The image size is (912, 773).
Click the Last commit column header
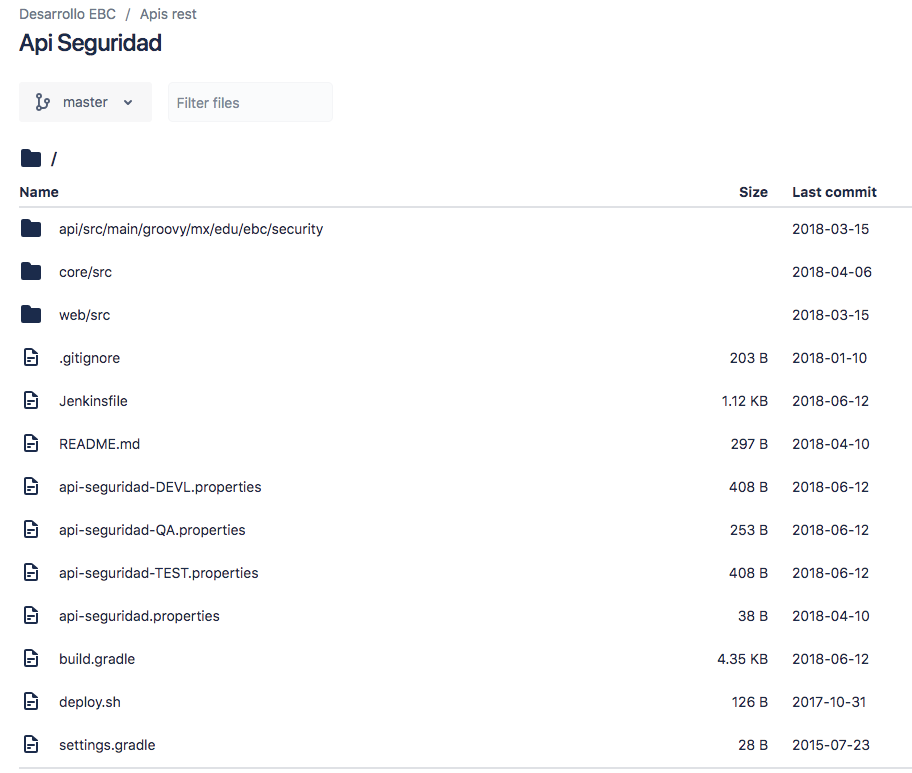point(834,192)
